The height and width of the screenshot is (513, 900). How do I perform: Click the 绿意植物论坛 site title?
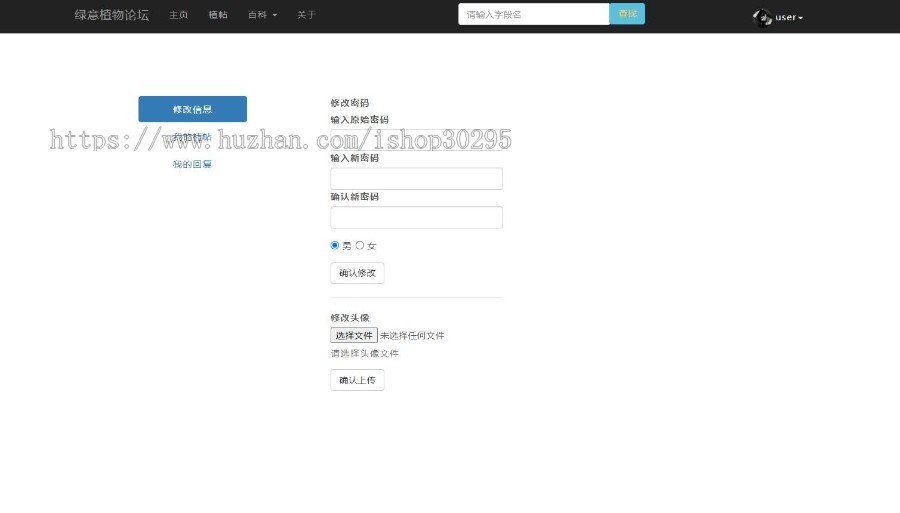111,15
